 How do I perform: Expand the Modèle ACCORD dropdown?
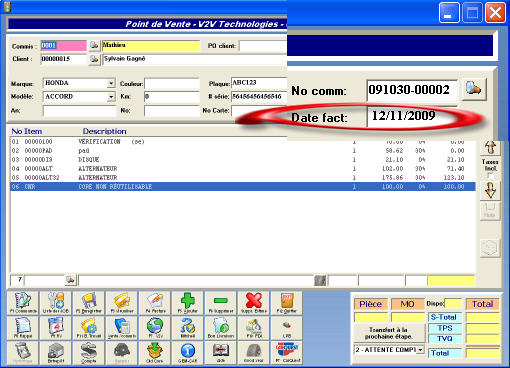111,97
